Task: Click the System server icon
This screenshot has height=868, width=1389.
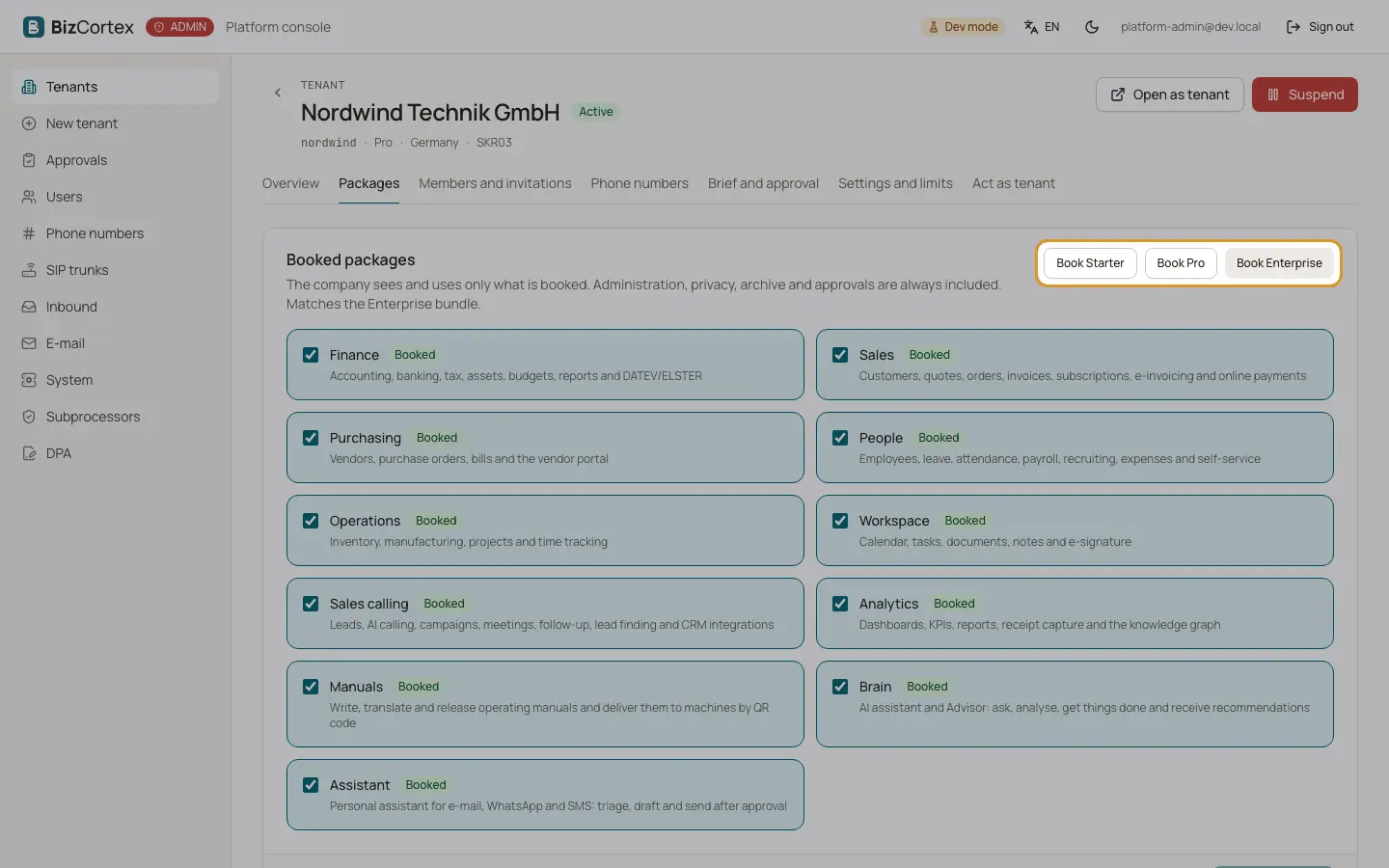Action: click(29, 380)
